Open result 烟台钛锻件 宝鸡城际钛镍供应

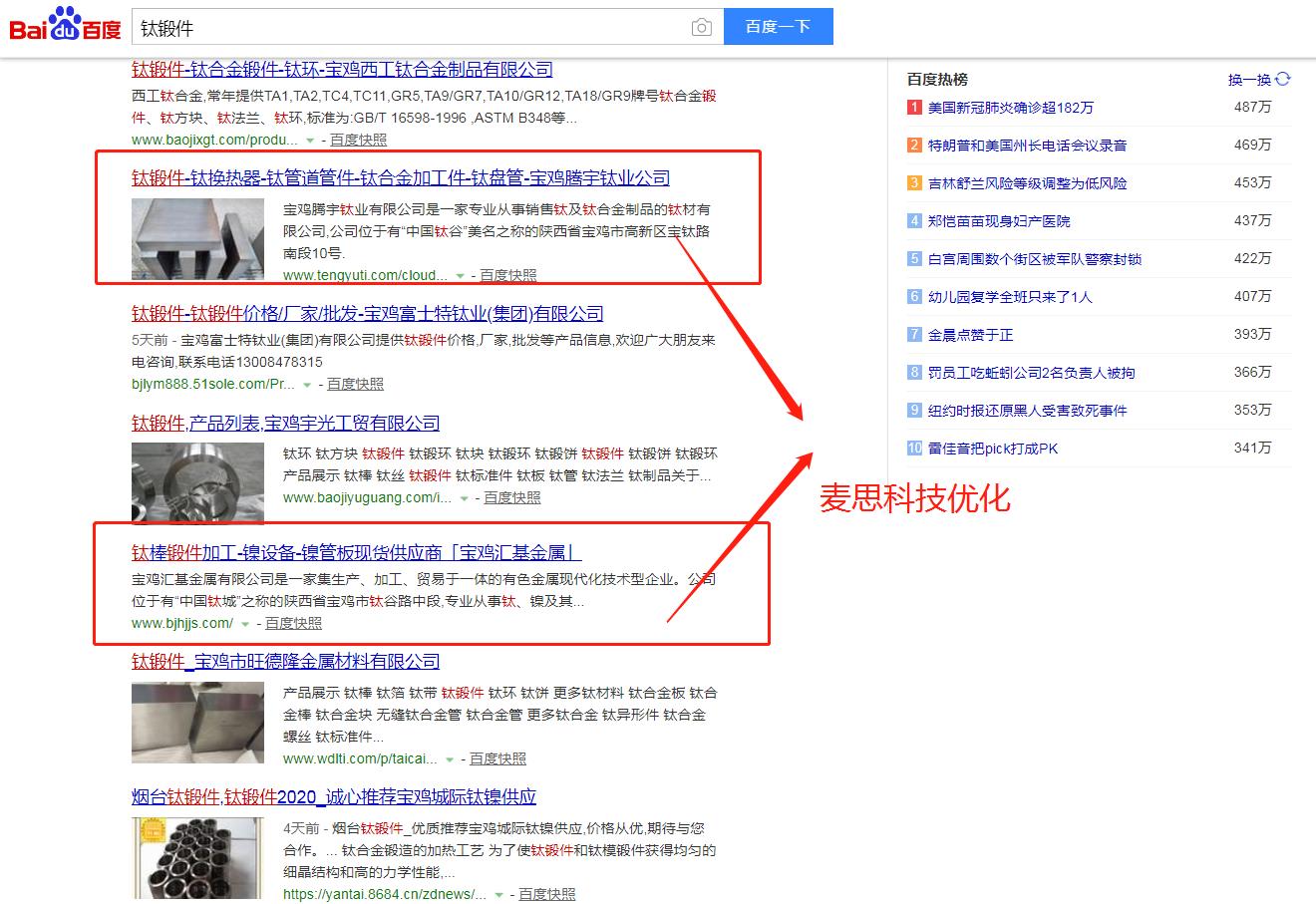pyautogui.click(x=334, y=796)
